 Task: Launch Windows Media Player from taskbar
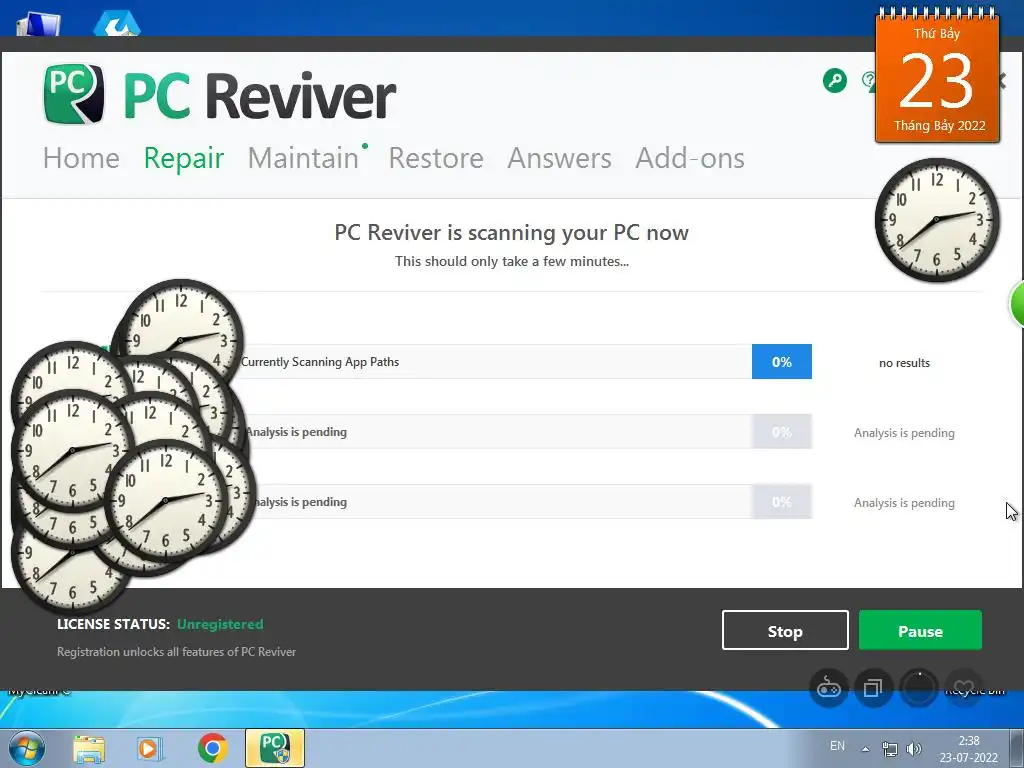click(x=150, y=748)
